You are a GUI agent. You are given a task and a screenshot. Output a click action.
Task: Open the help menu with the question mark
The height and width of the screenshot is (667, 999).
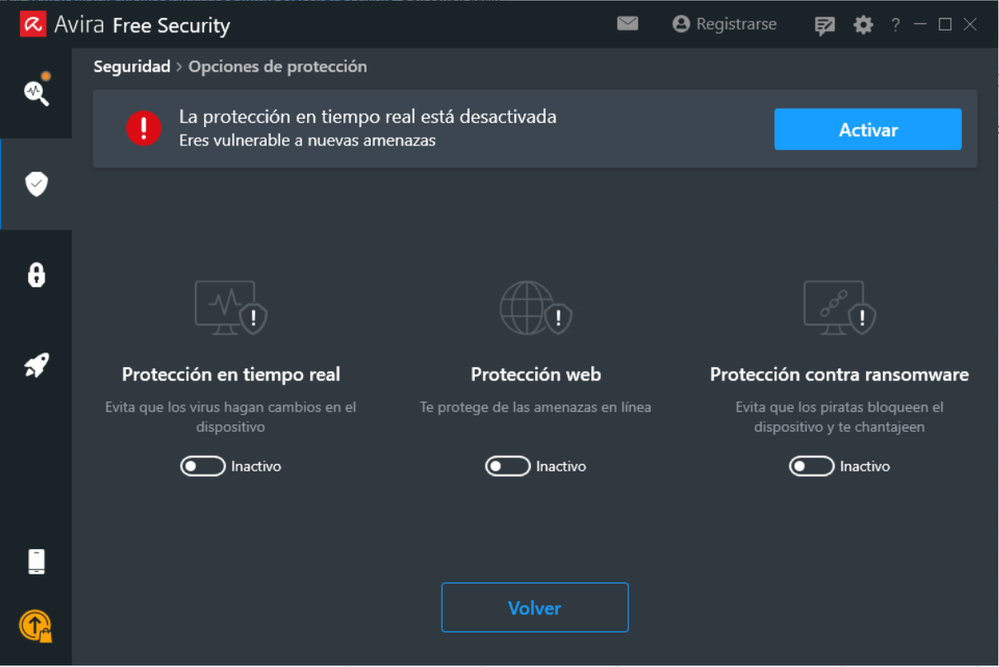[x=895, y=24]
